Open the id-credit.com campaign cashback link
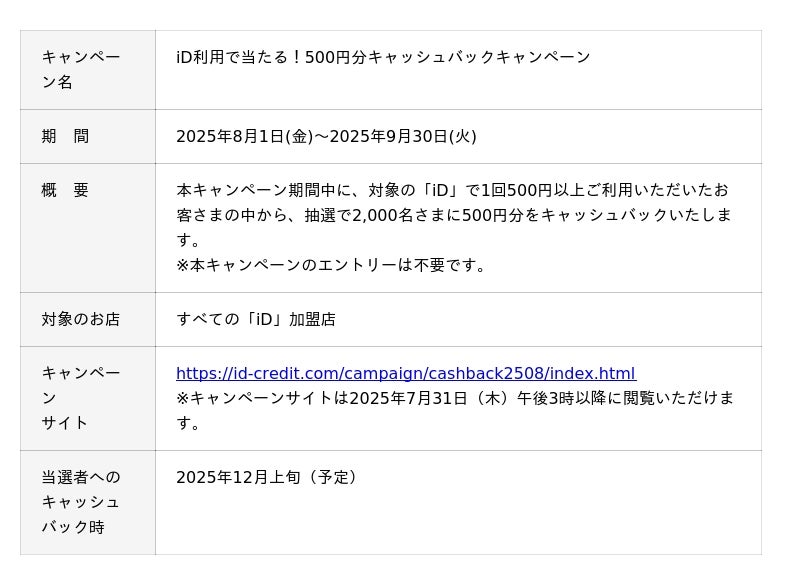The height and width of the screenshot is (585, 800). tap(405, 374)
